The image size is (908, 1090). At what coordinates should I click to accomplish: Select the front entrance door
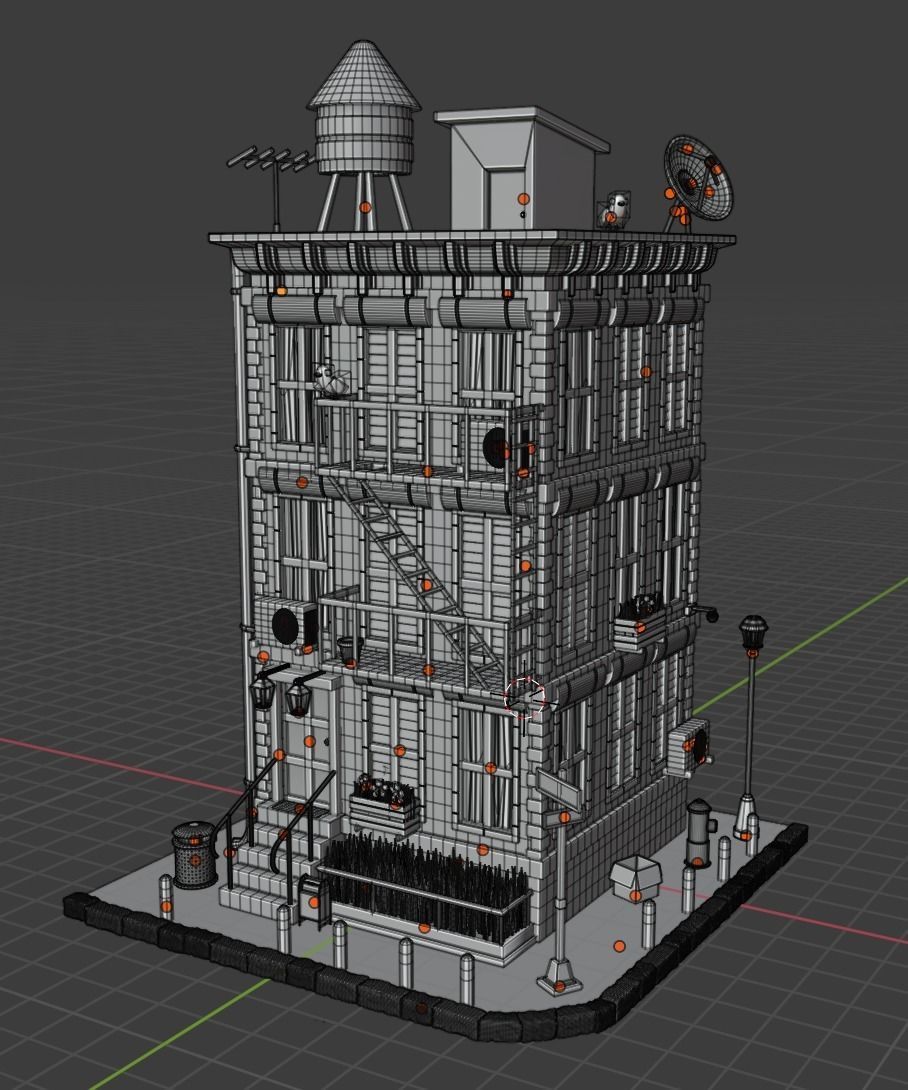click(x=307, y=745)
